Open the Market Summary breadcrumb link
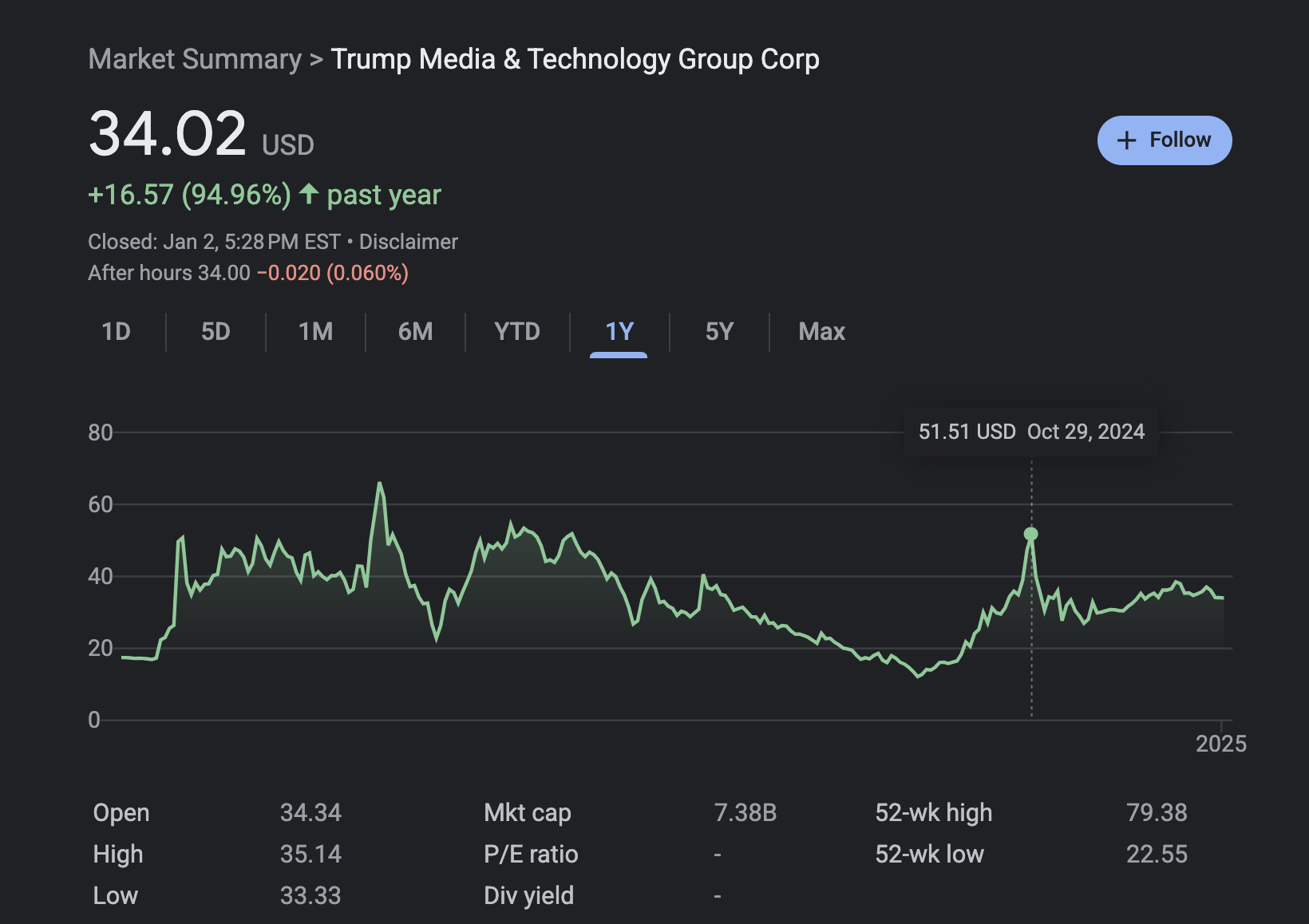The width and height of the screenshot is (1309, 924). pyautogui.click(x=195, y=59)
